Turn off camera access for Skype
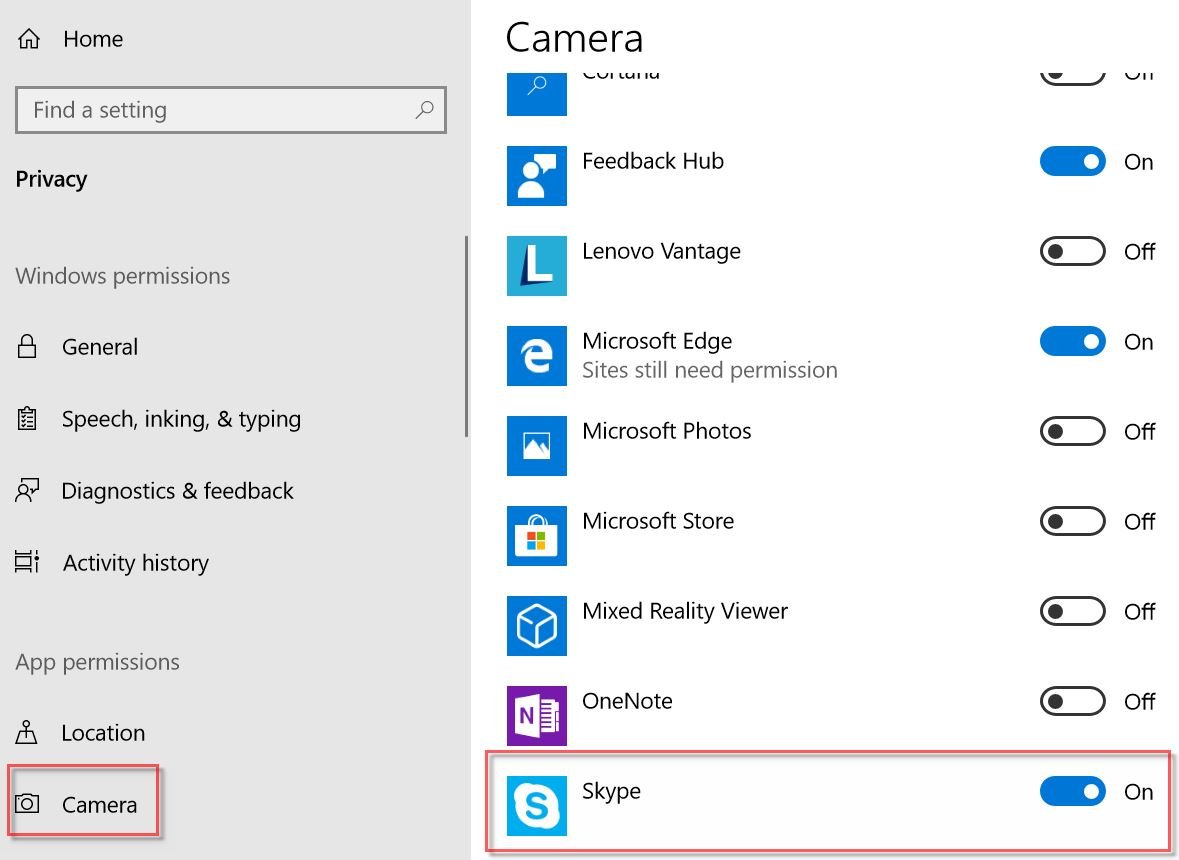 1072,791
